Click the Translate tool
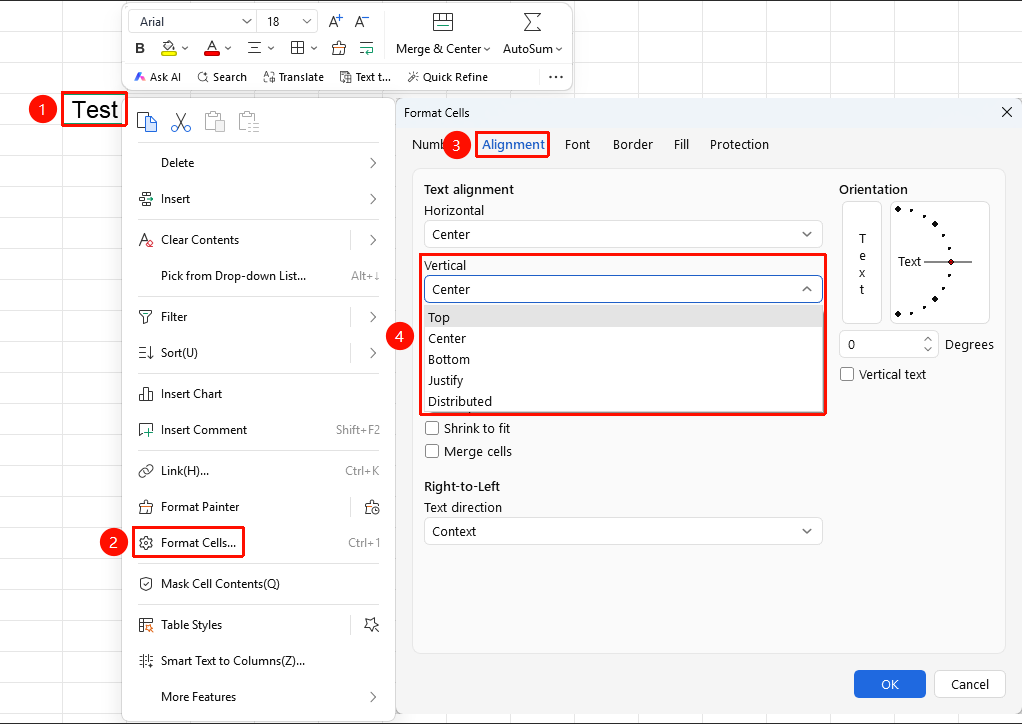Screen dimensions: 1022x724 tap(293, 77)
